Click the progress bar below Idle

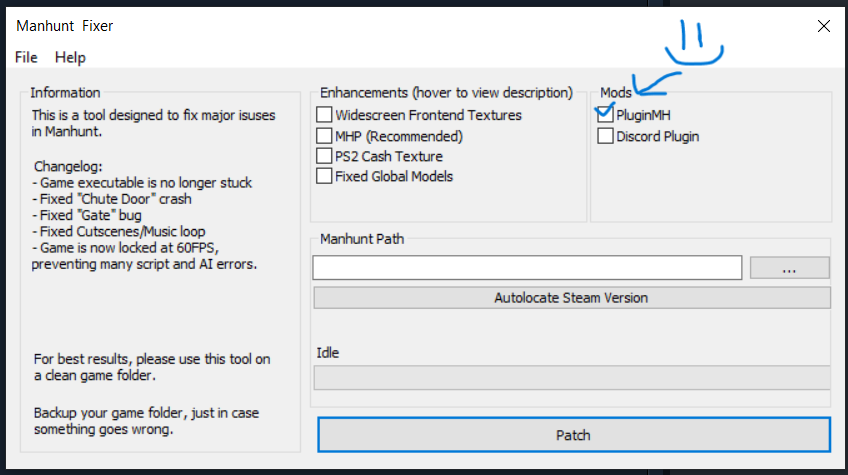(x=571, y=378)
